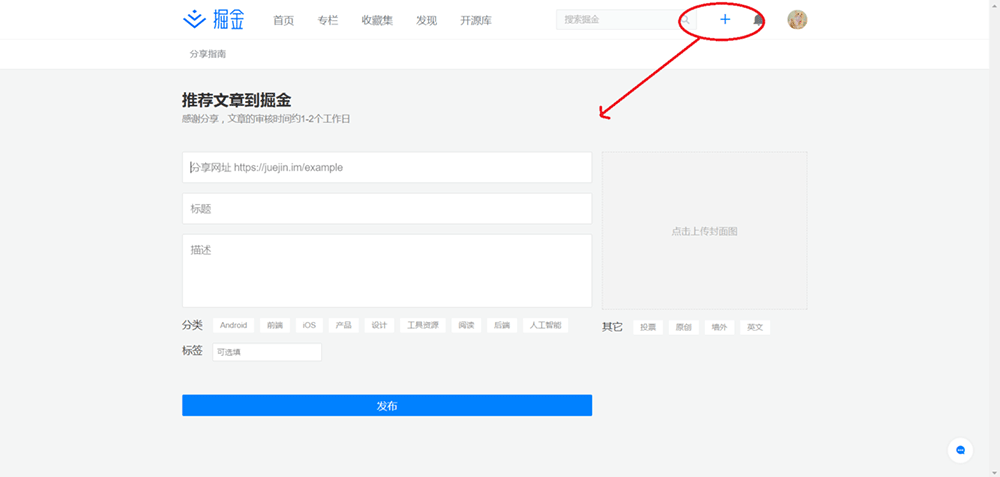Open the 分享指南 link
Viewport: 1000px width, 477px height.
(207, 54)
